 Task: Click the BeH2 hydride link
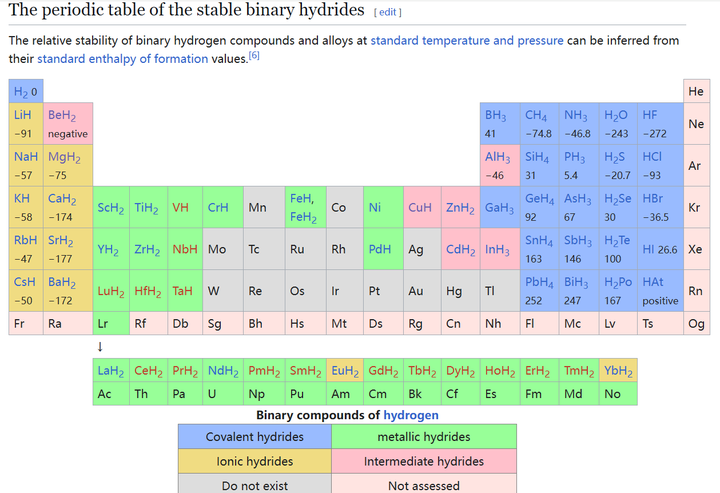62,115
